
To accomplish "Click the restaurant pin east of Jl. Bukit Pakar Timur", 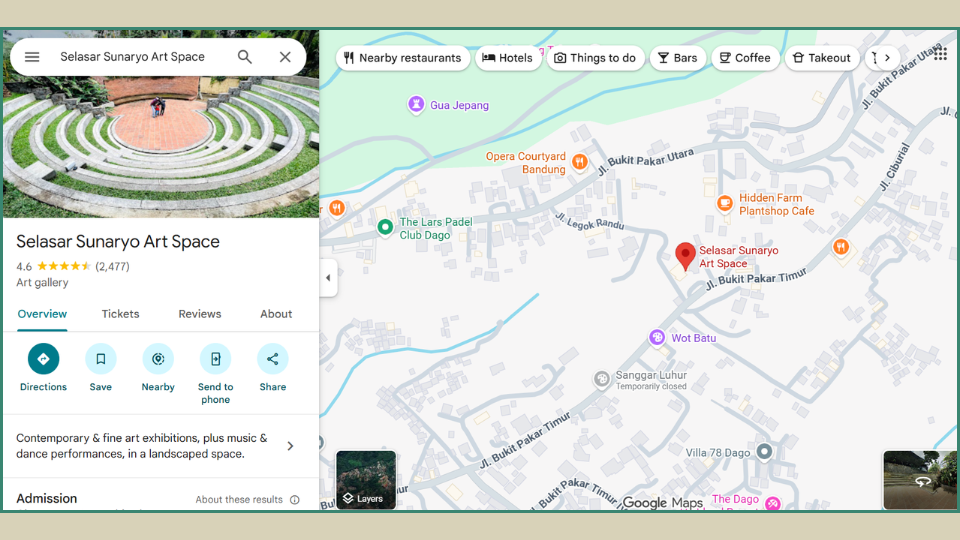I will pyautogui.click(x=841, y=247).
